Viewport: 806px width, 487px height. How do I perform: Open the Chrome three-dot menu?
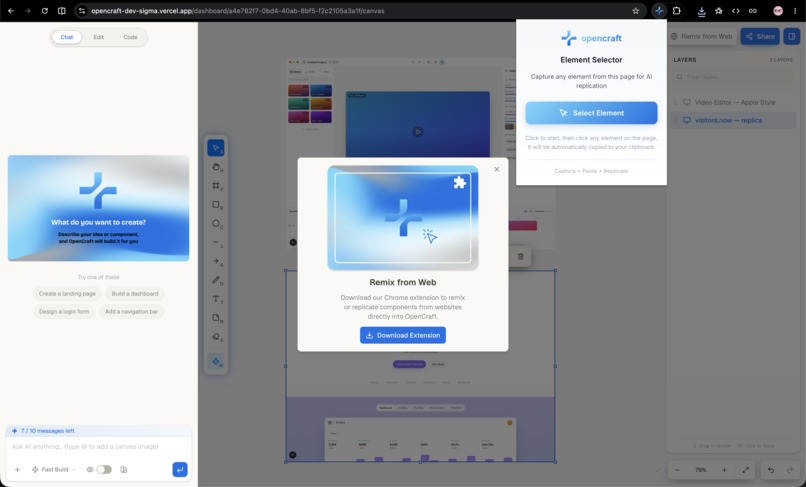tap(795, 11)
